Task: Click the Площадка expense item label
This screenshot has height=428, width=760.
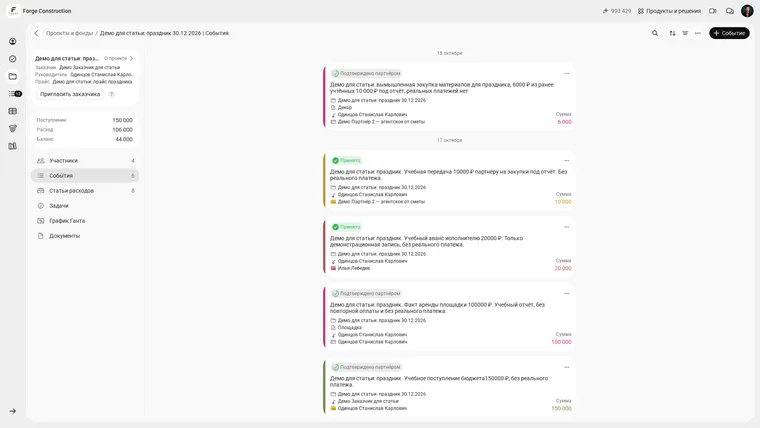Action: coord(349,328)
